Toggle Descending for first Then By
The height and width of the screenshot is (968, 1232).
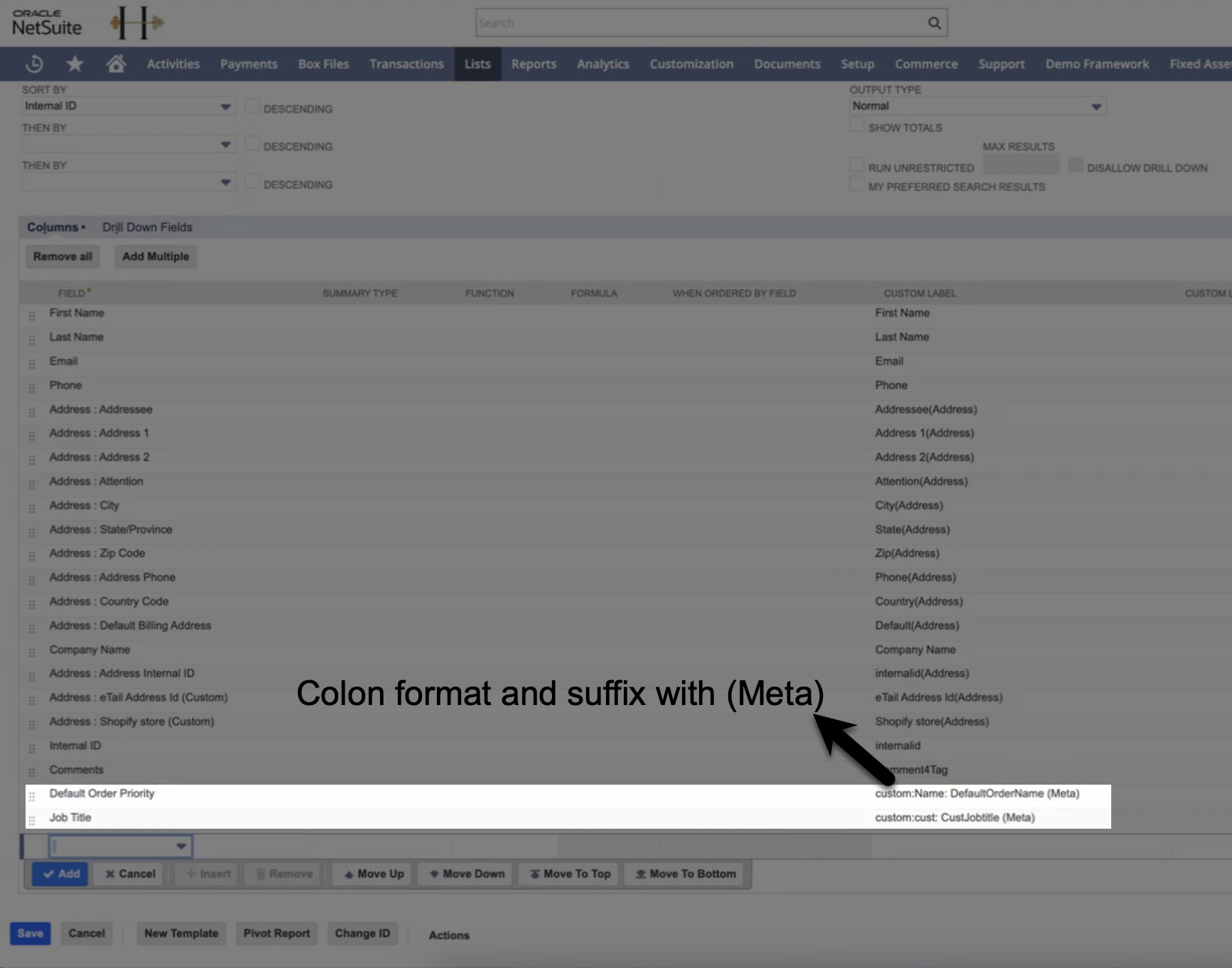pos(252,144)
